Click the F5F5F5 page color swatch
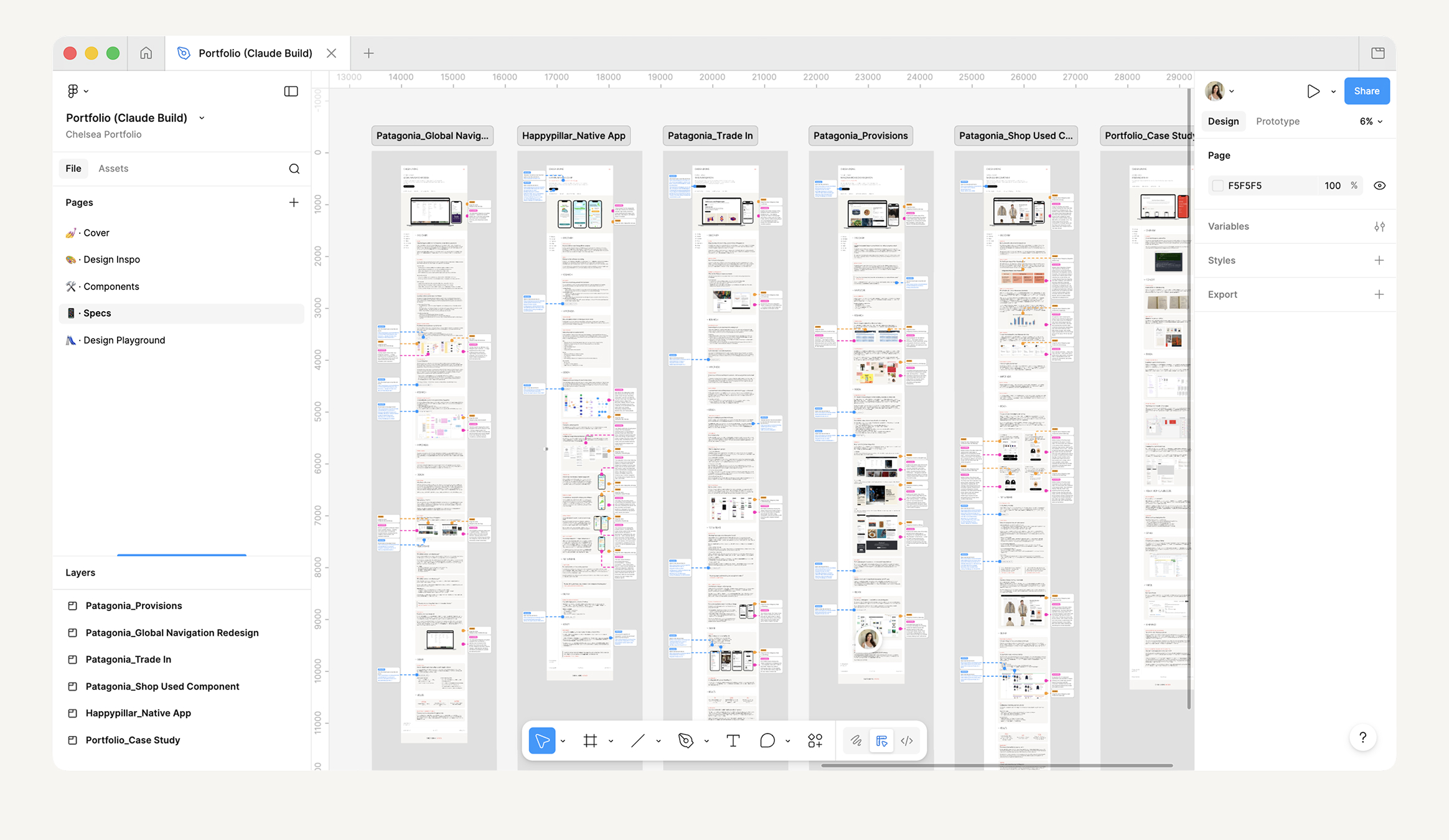This screenshot has height=840, width=1449. tap(1218, 185)
